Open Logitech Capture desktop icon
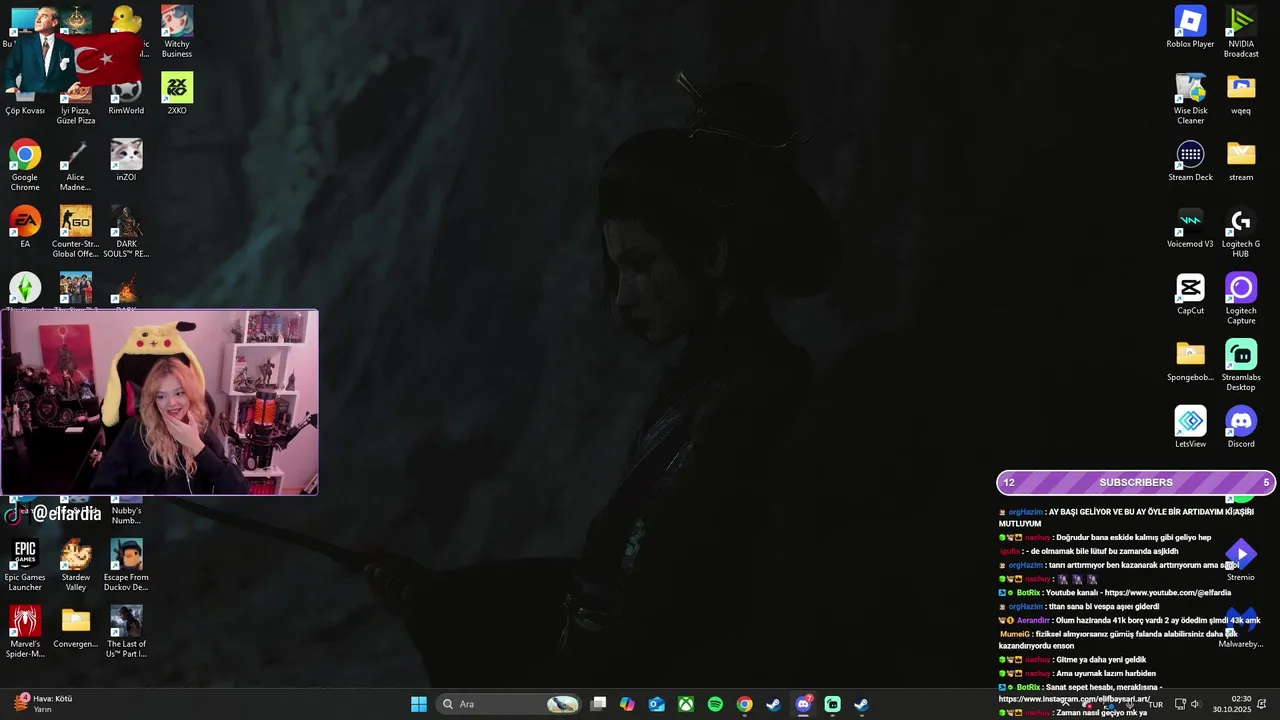Image resolution: width=1280 pixels, height=720 pixels. point(1241,298)
